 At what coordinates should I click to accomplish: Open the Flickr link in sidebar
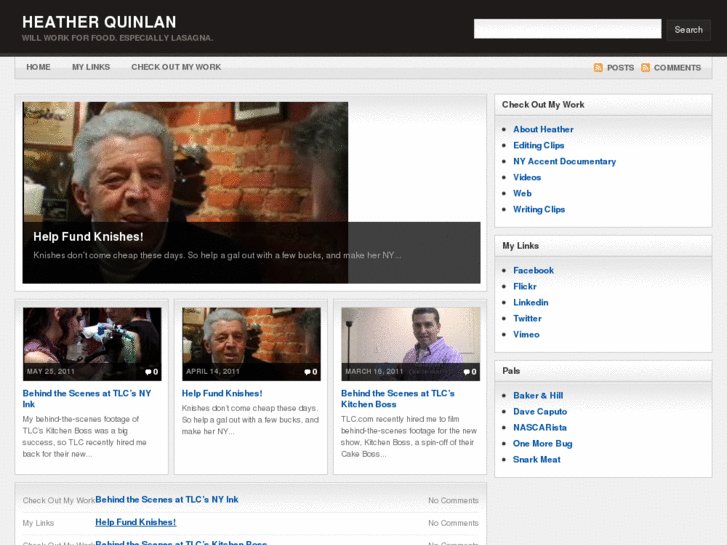click(x=525, y=286)
